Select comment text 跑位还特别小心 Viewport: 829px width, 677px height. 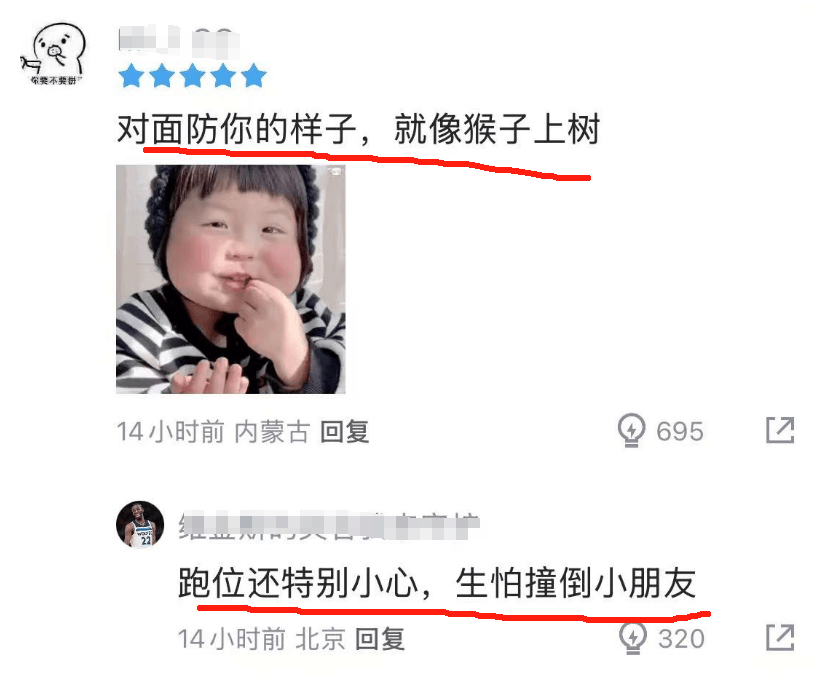[x=298, y=583]
